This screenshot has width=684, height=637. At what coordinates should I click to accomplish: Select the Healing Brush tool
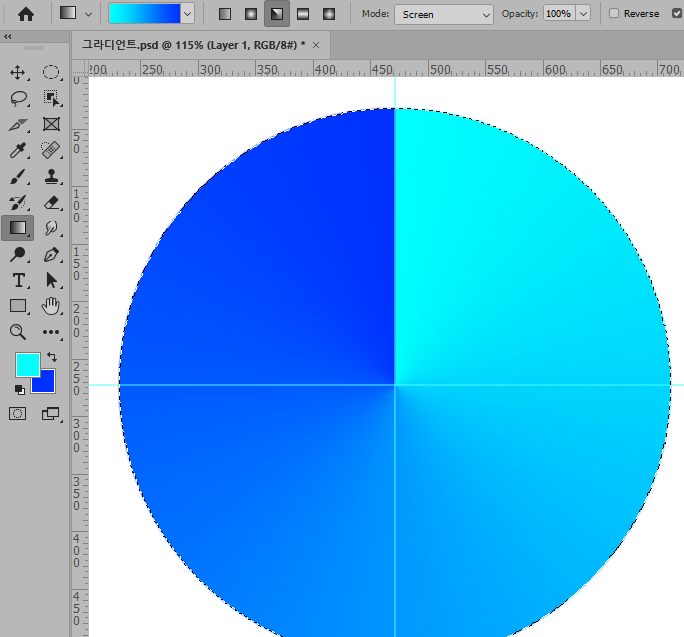[x=51, y=150]
